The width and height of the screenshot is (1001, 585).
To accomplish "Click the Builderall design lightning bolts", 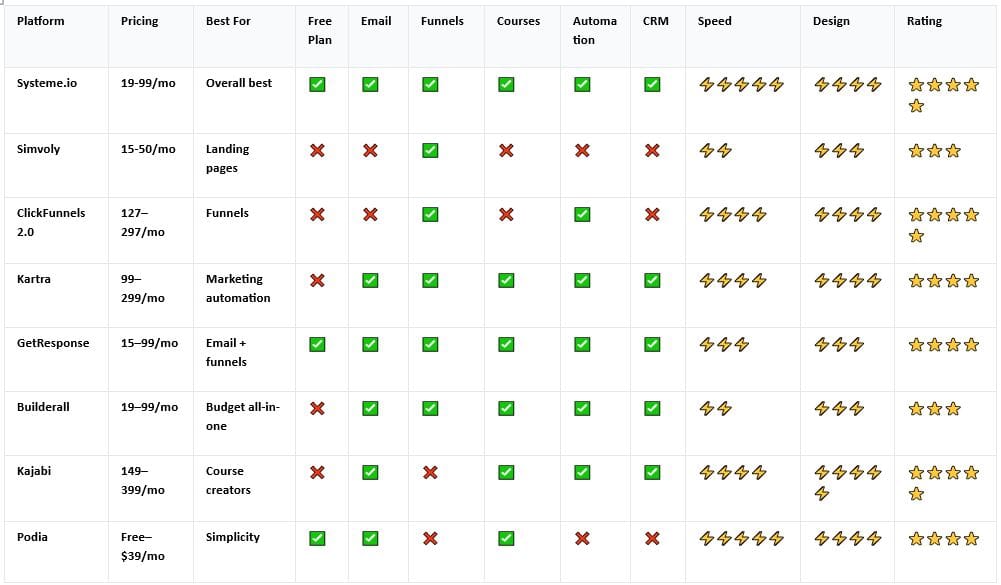I will 838,409.
